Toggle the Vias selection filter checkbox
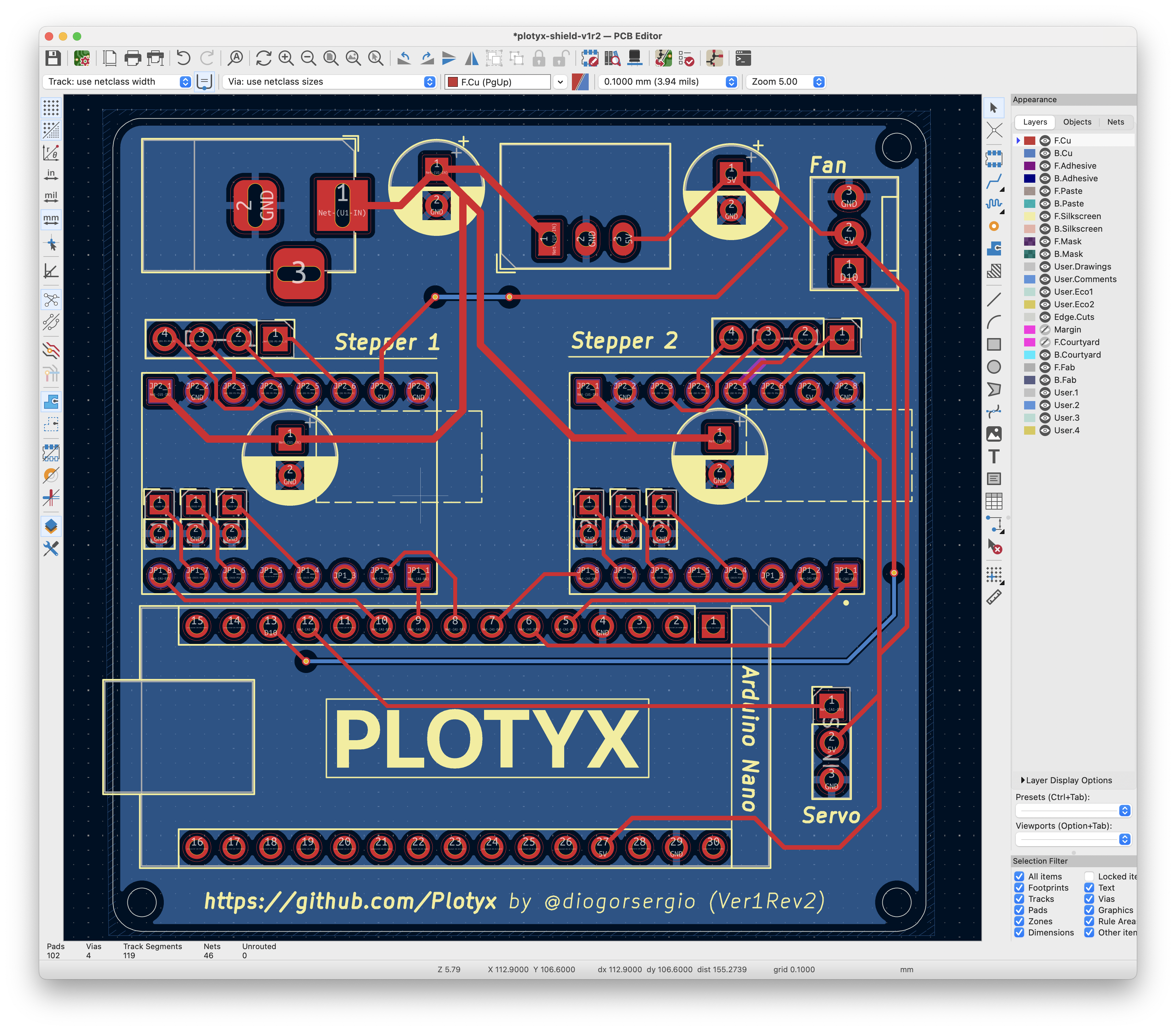This screenshot has height=1031, width=1176. click(1089, 899)
